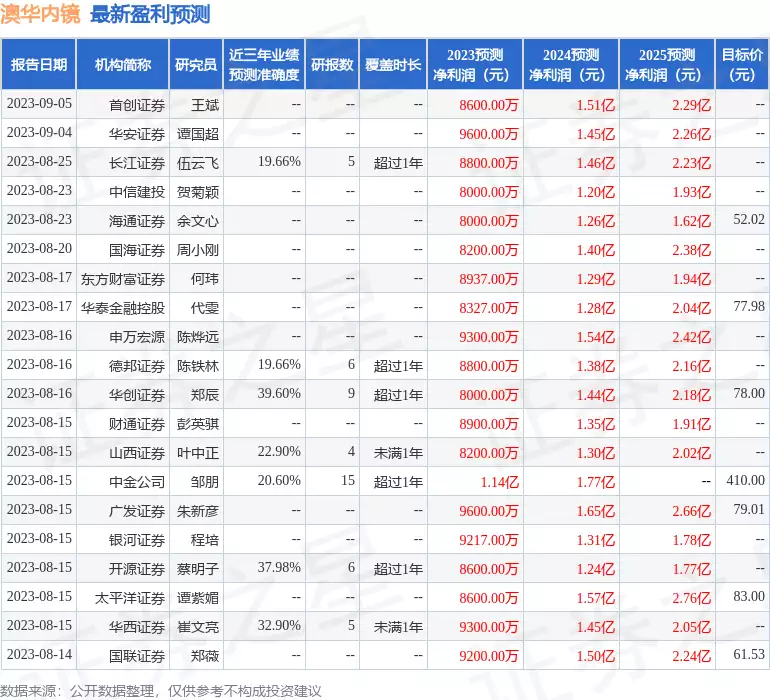This screenshot has height=700, width=770.
Task: Click the 22.90% accuracy value
Action: click(x=279, y=451)
